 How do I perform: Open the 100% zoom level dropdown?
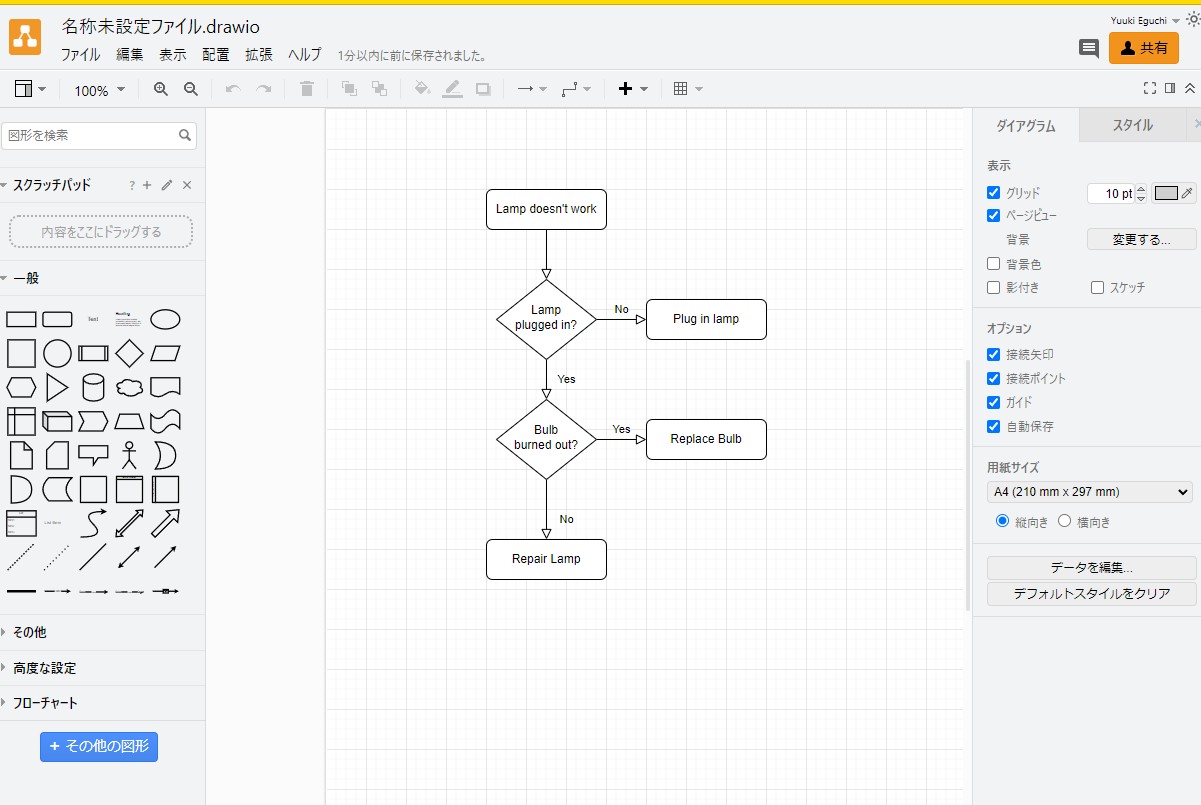tap(99, 89)
